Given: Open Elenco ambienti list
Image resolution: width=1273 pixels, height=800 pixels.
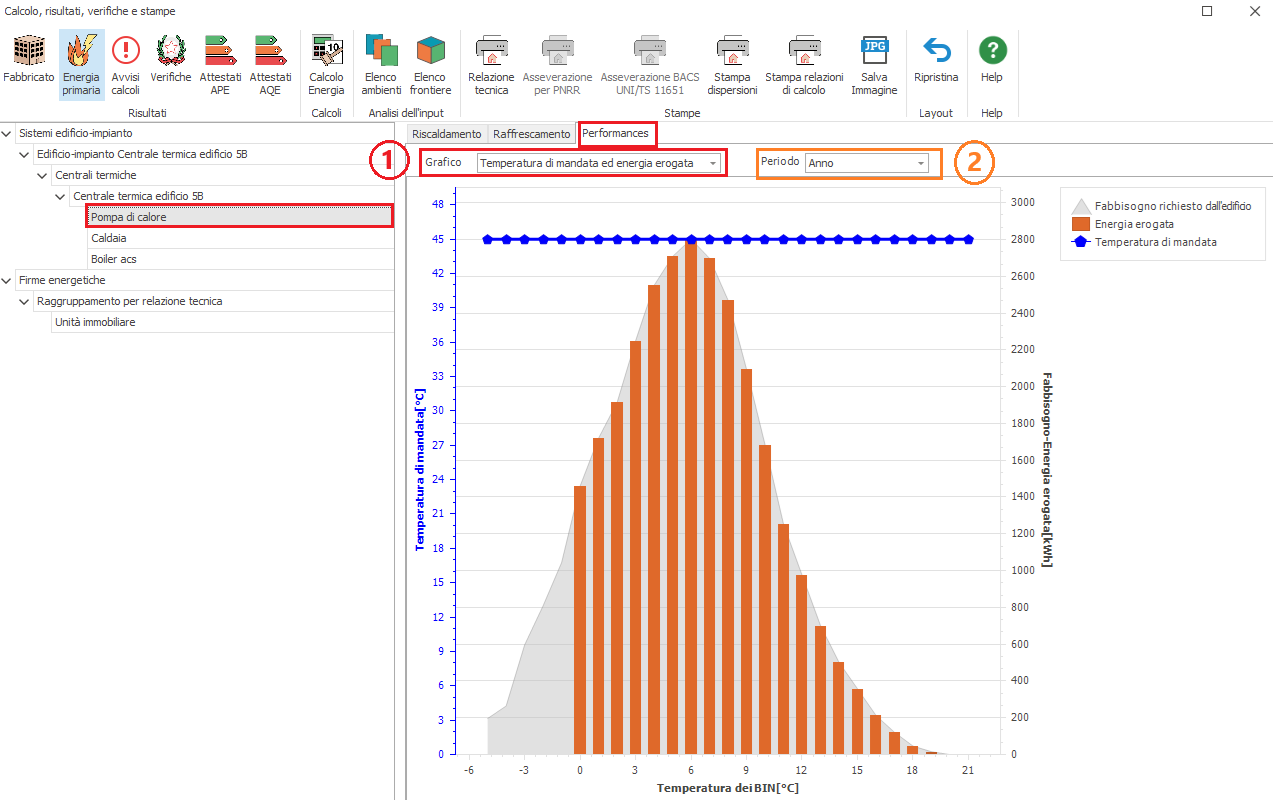Looking at the screenshot, I should click(381, 59).
